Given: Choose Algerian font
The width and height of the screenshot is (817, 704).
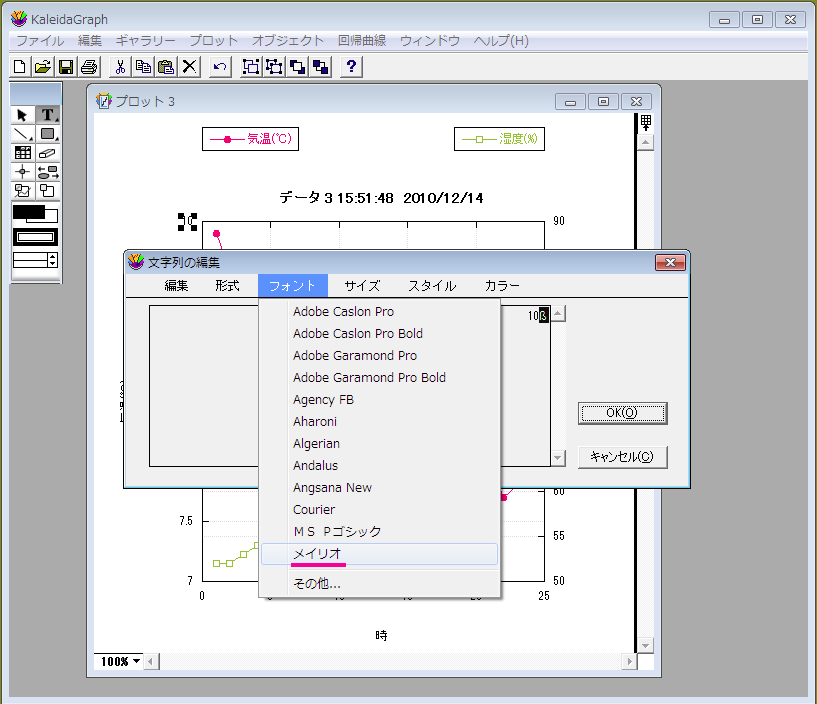Looking at the screenshot, I should click(379, 443).
